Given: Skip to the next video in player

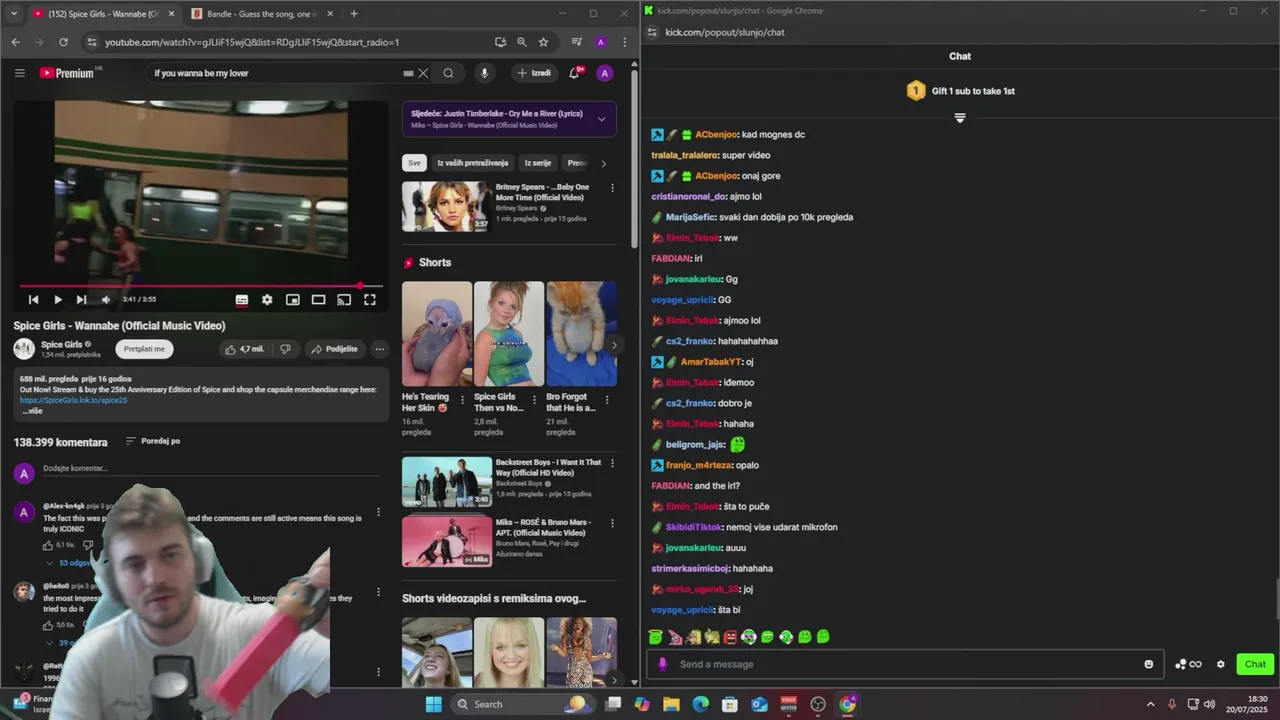Looking at the screenshot, I should click(81, 299).
